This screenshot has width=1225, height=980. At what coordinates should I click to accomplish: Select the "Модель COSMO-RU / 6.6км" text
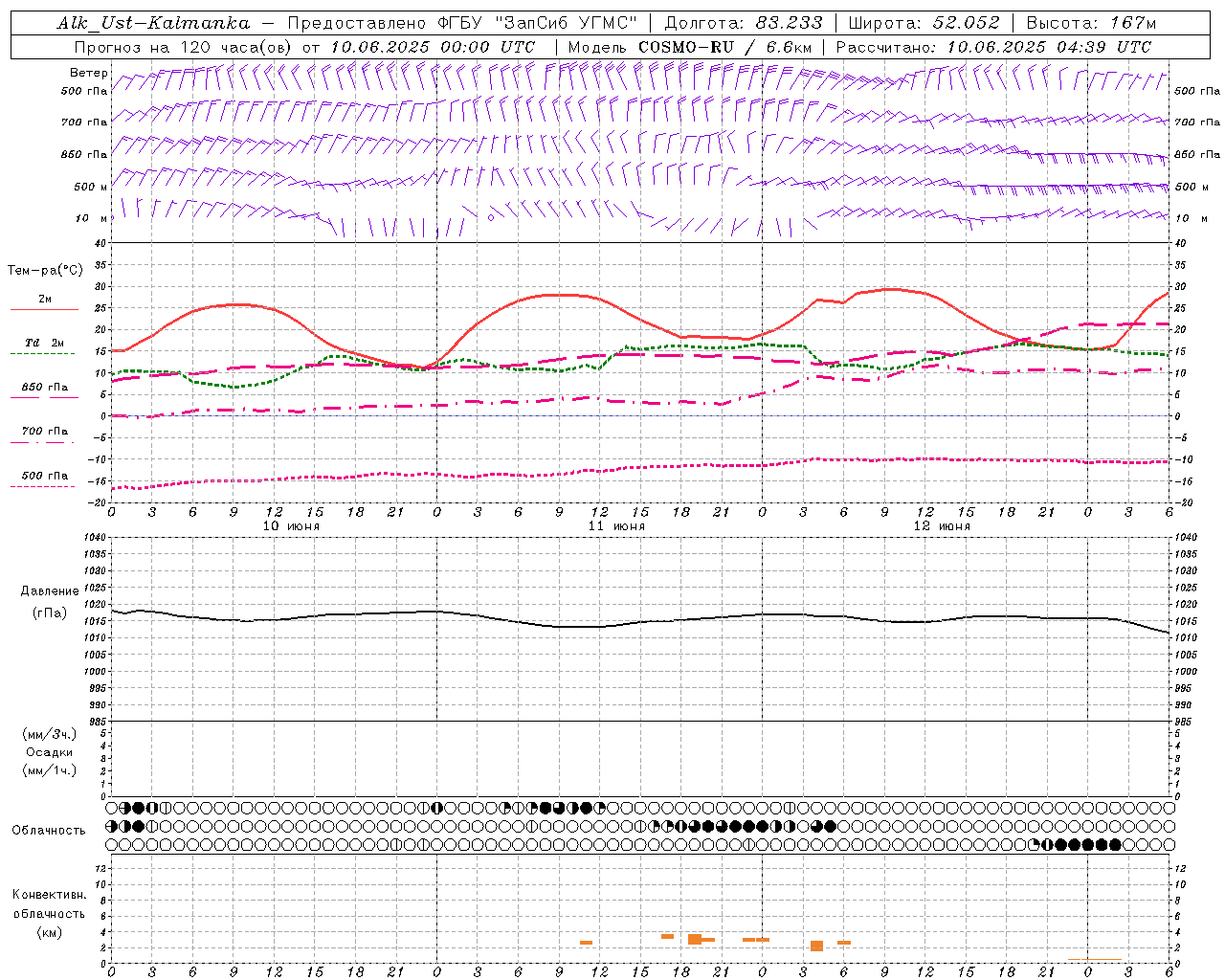pyautogui.click(x=690, y=47)
